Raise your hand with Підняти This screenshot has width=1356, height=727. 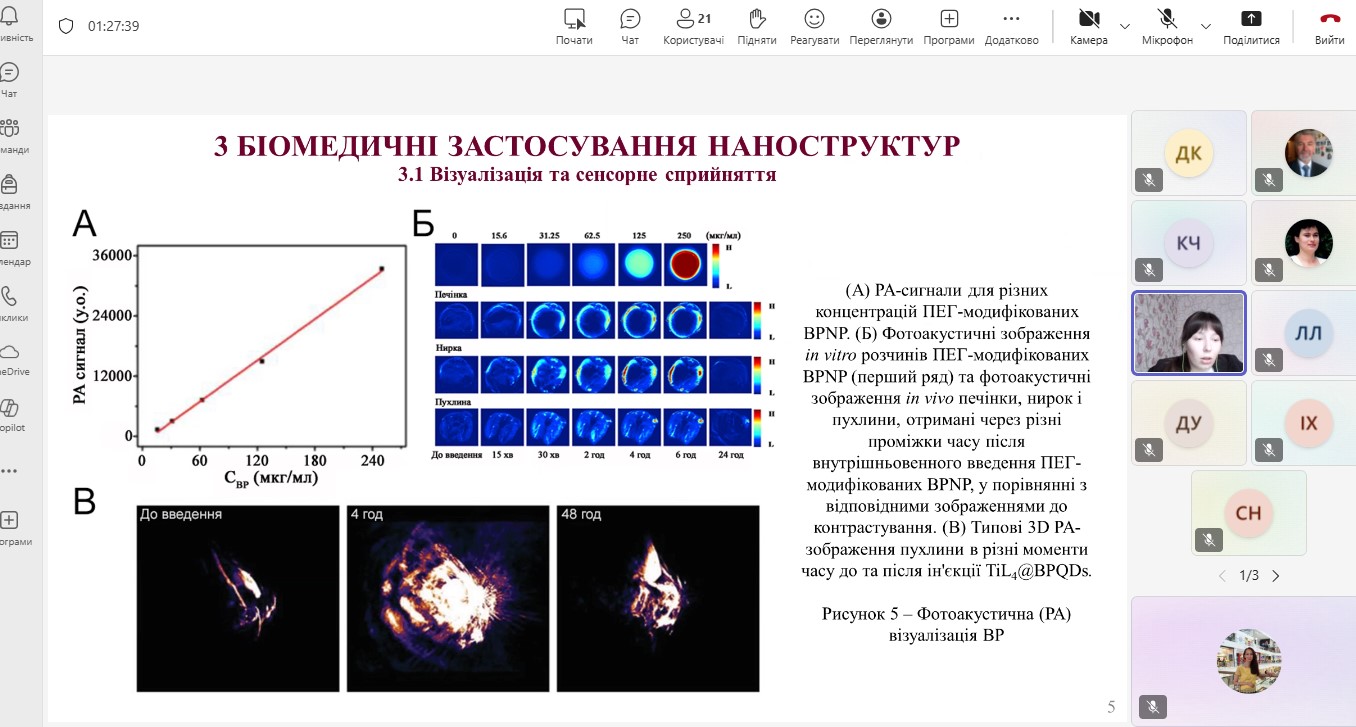[757, 27]
